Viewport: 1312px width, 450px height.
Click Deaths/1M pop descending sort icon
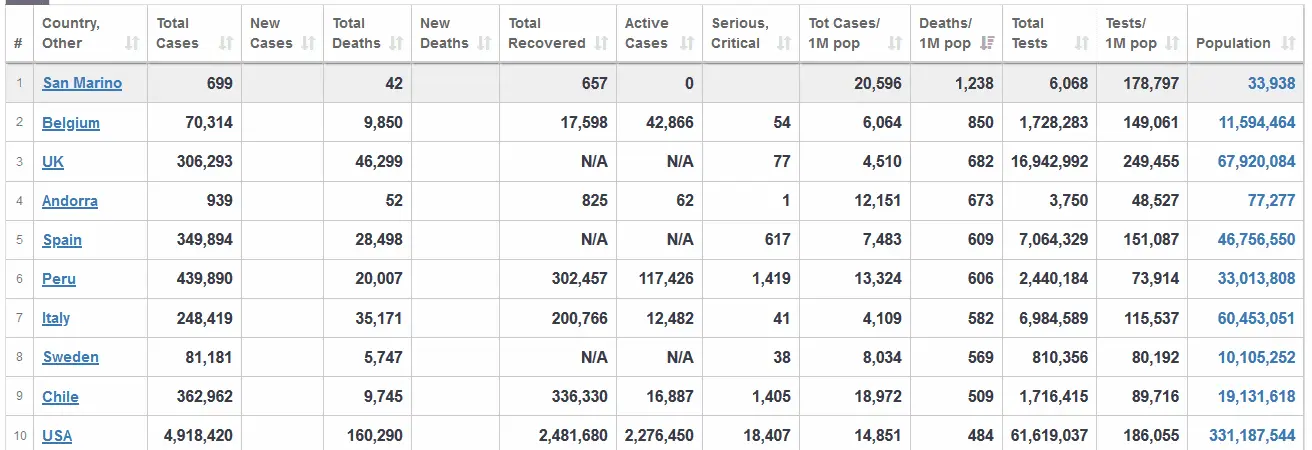click(x=987, y=43)
